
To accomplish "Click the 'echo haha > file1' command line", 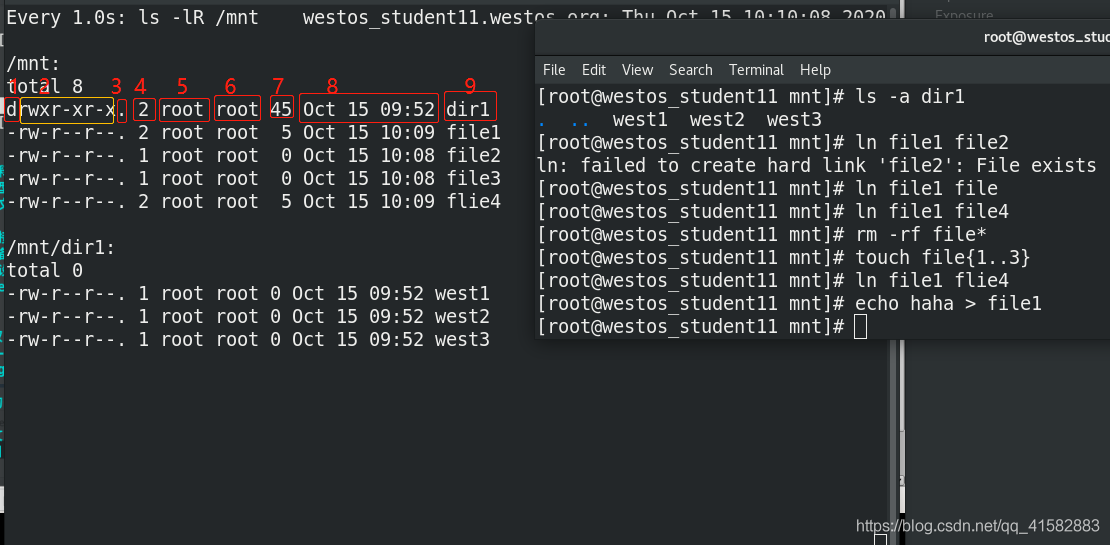I will [790, 304].
